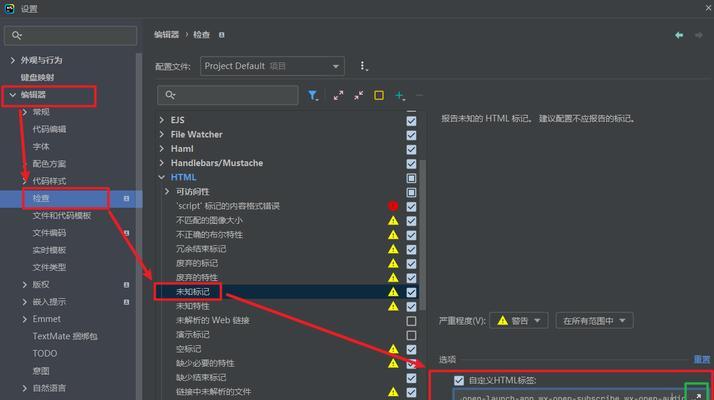Expand the 可访问性 subgroup

click(x=167, y=191)
